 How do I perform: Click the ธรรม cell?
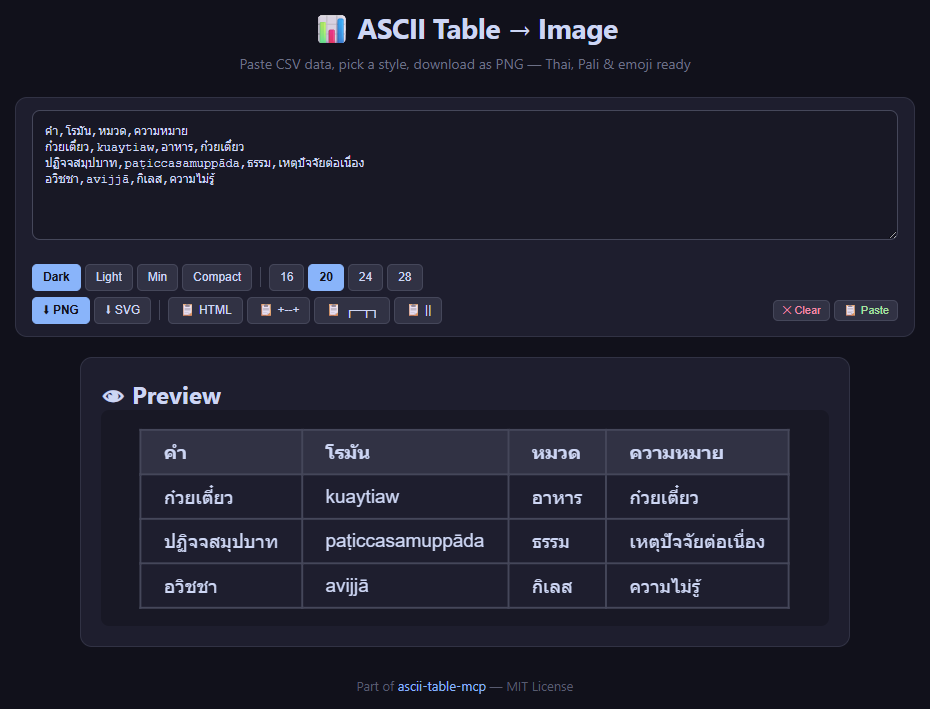[x=557, y=541]
